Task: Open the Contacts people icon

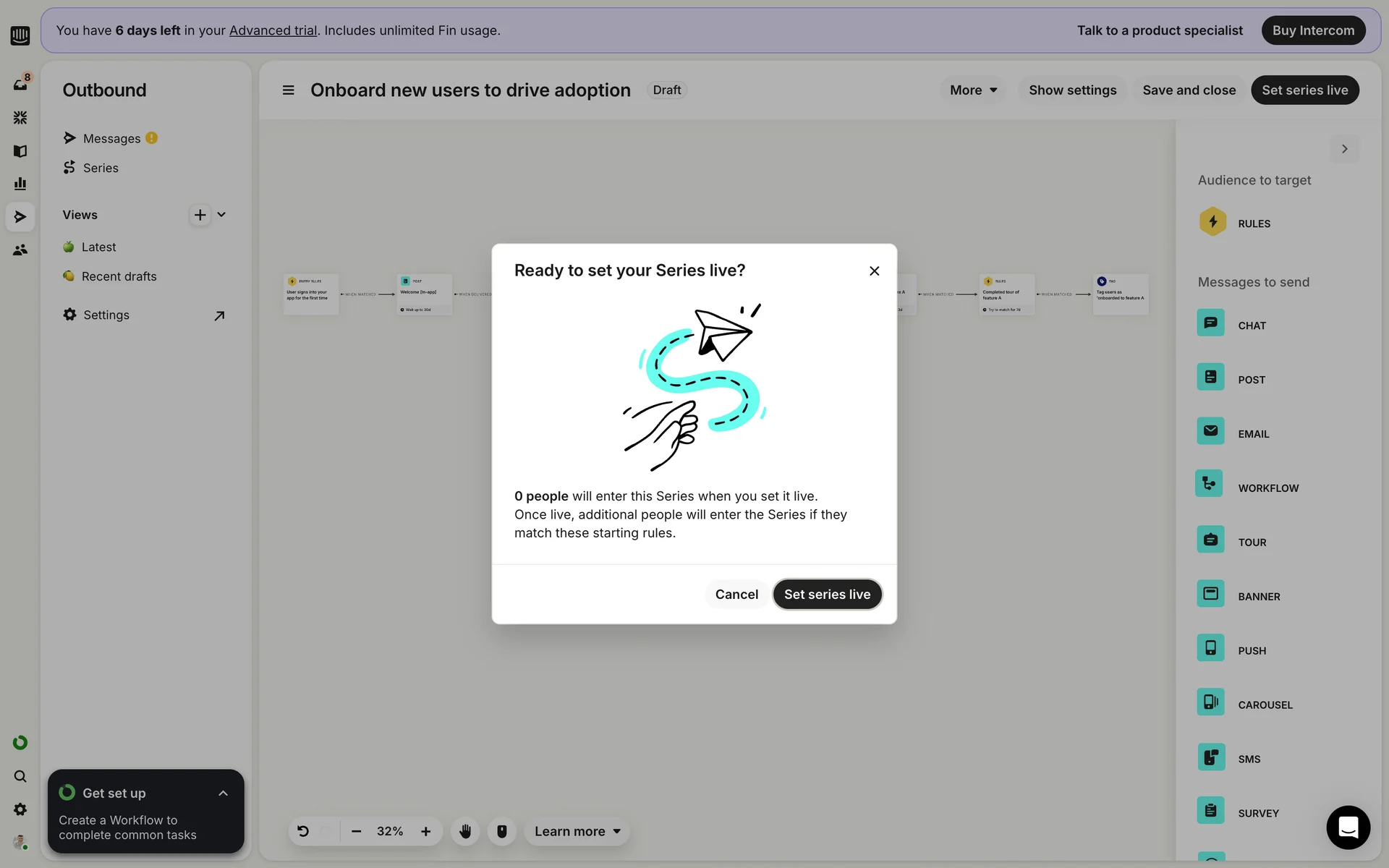Action: pos(20,250)
